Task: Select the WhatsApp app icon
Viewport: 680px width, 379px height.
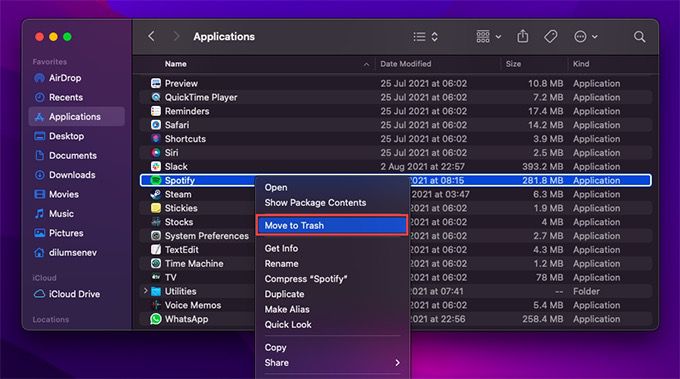Action: point(156,319)
